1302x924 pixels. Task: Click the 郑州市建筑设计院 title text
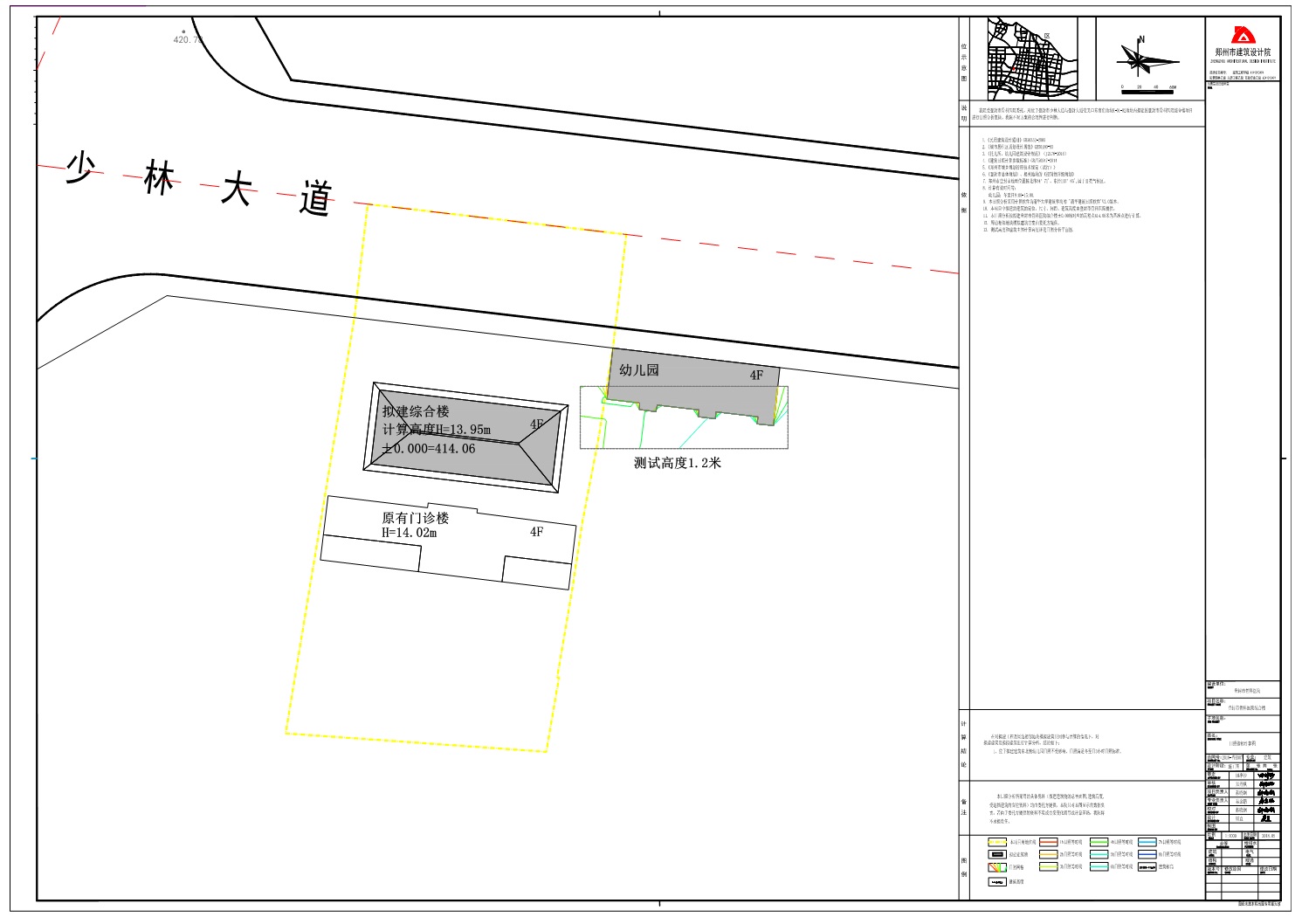point(1243,52)
